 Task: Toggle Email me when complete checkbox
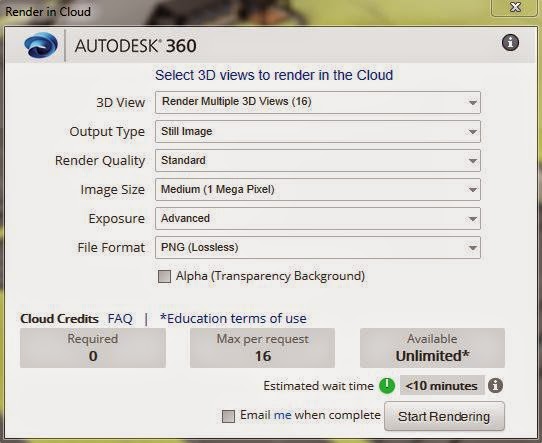pyautogui.click(x=228, y=416)
